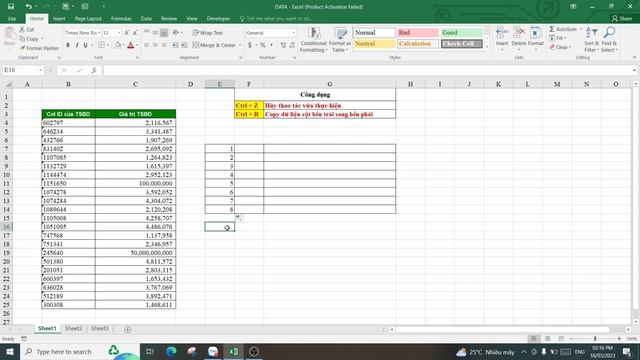Select Sheet2 tab
This screenshot has width=640, height=360.
(x=73, y=329)
